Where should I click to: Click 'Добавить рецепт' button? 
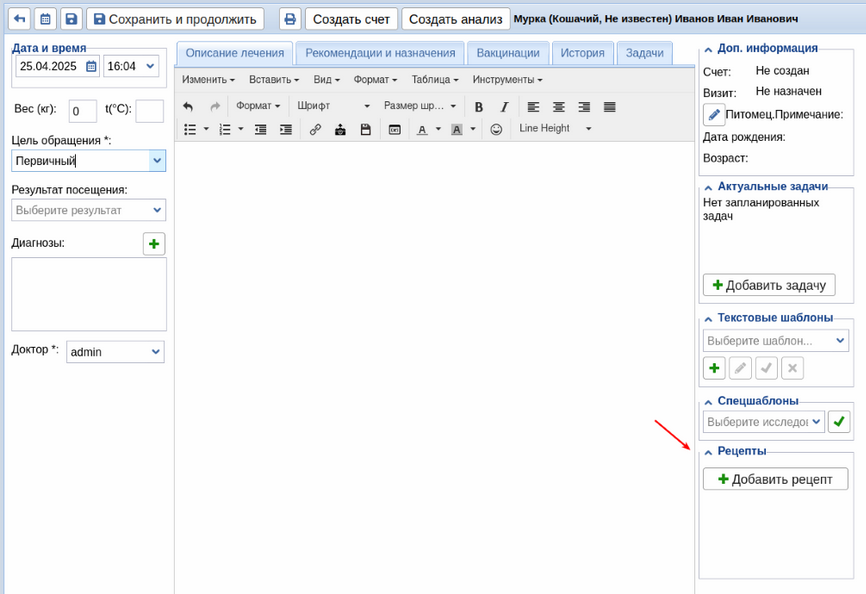point(775,479)
